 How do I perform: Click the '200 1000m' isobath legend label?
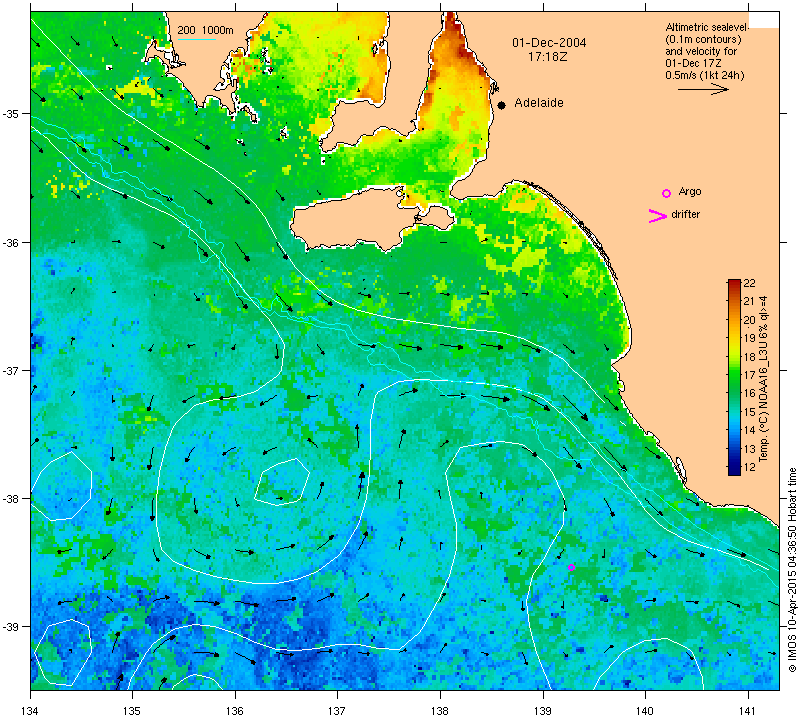coord(205,31)
